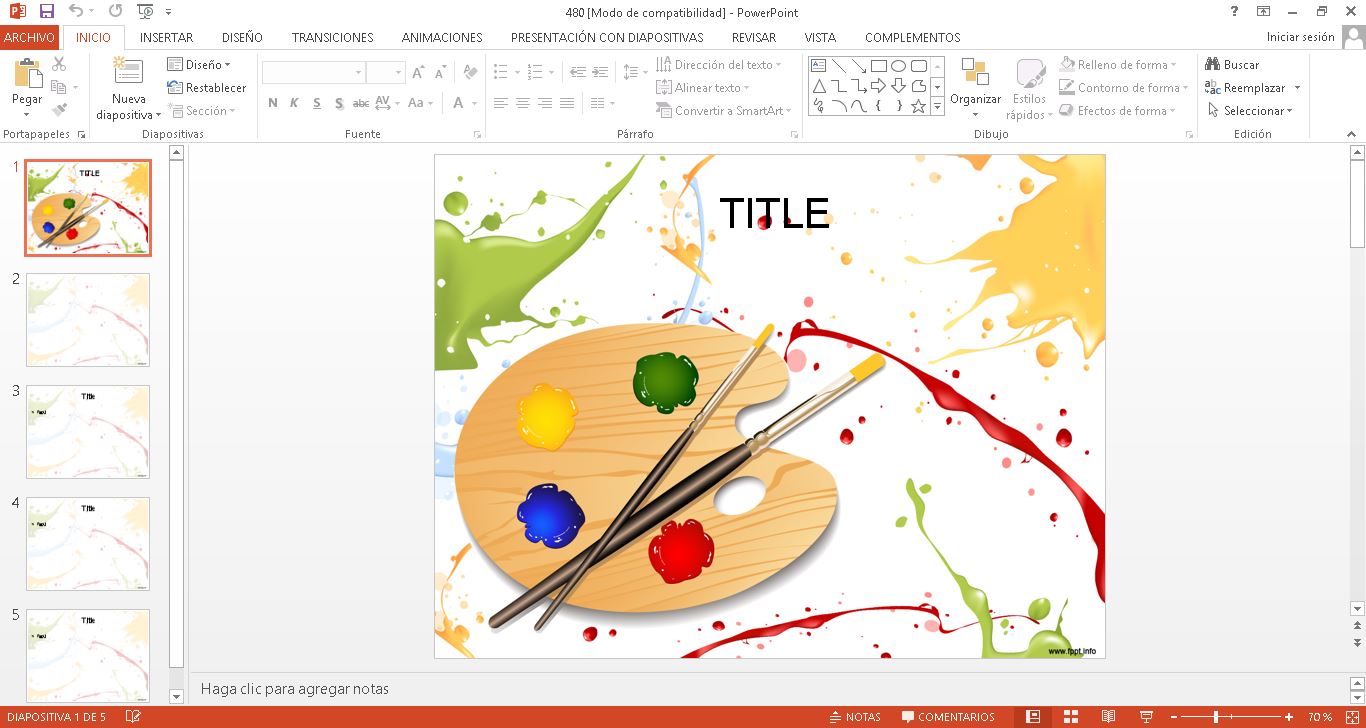Click Convertir a SmartArt
Screen dimensions: 1366x728
coord(724,111)
